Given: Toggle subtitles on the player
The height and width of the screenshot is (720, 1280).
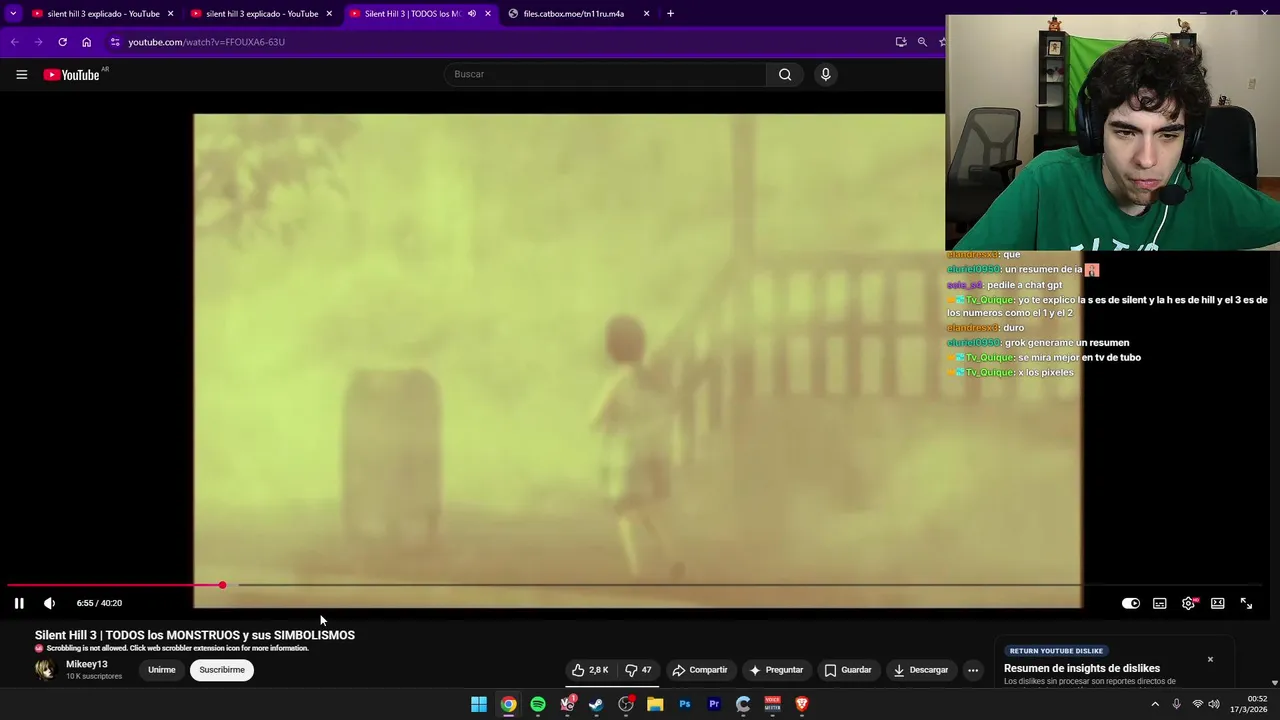Looking at the screenshot, I should pyautogui.click(x=1160, y=603).
